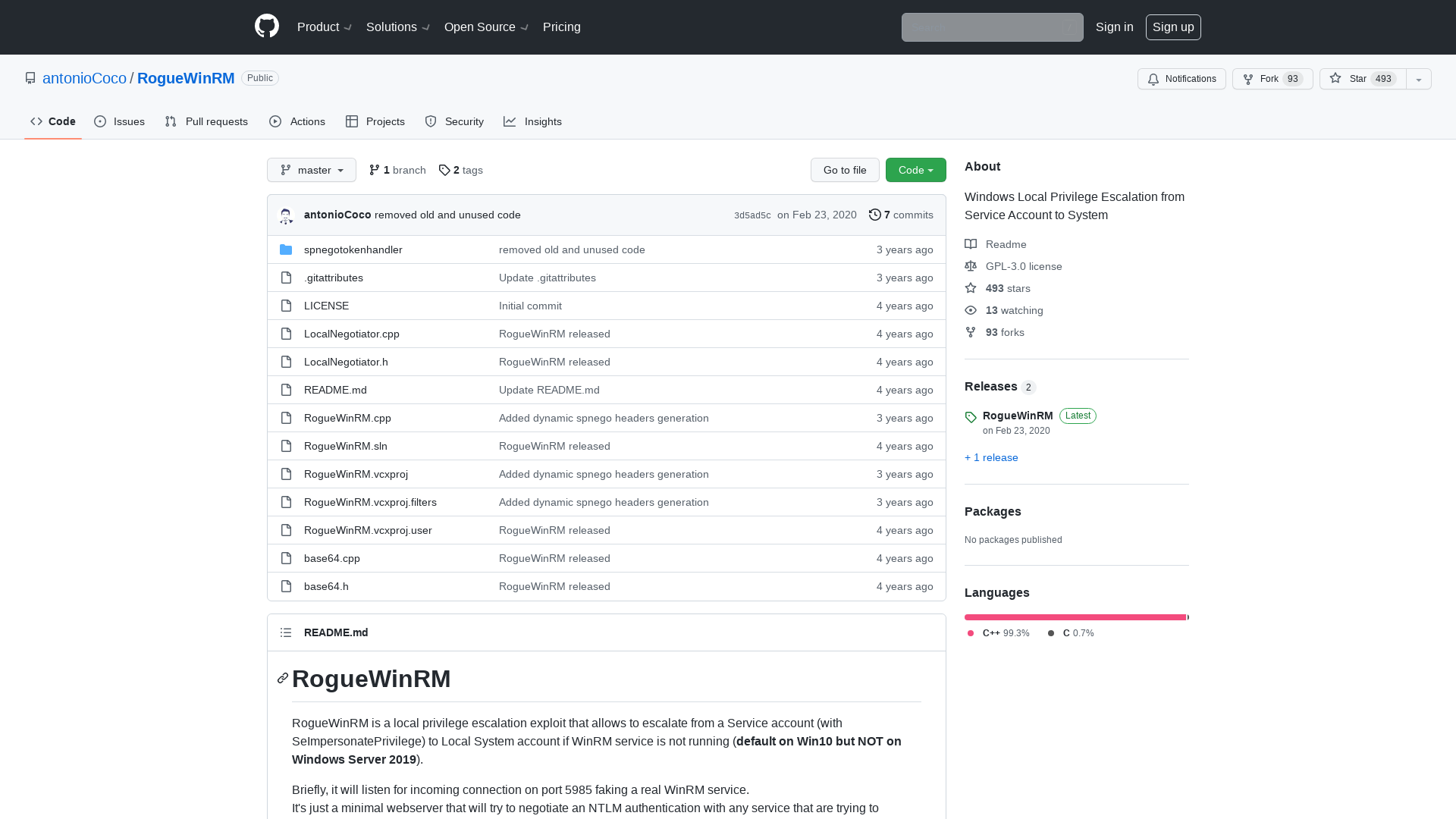
Task: Click the 'Initial commit' message
Action: 530,306
